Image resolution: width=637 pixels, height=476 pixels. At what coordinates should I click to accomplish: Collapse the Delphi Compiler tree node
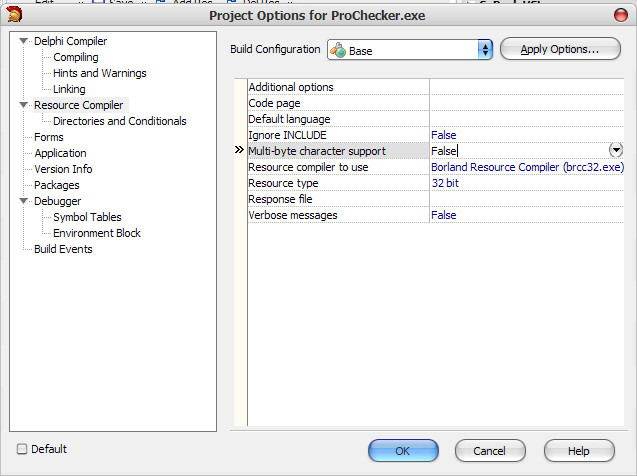tap(24, 41)
